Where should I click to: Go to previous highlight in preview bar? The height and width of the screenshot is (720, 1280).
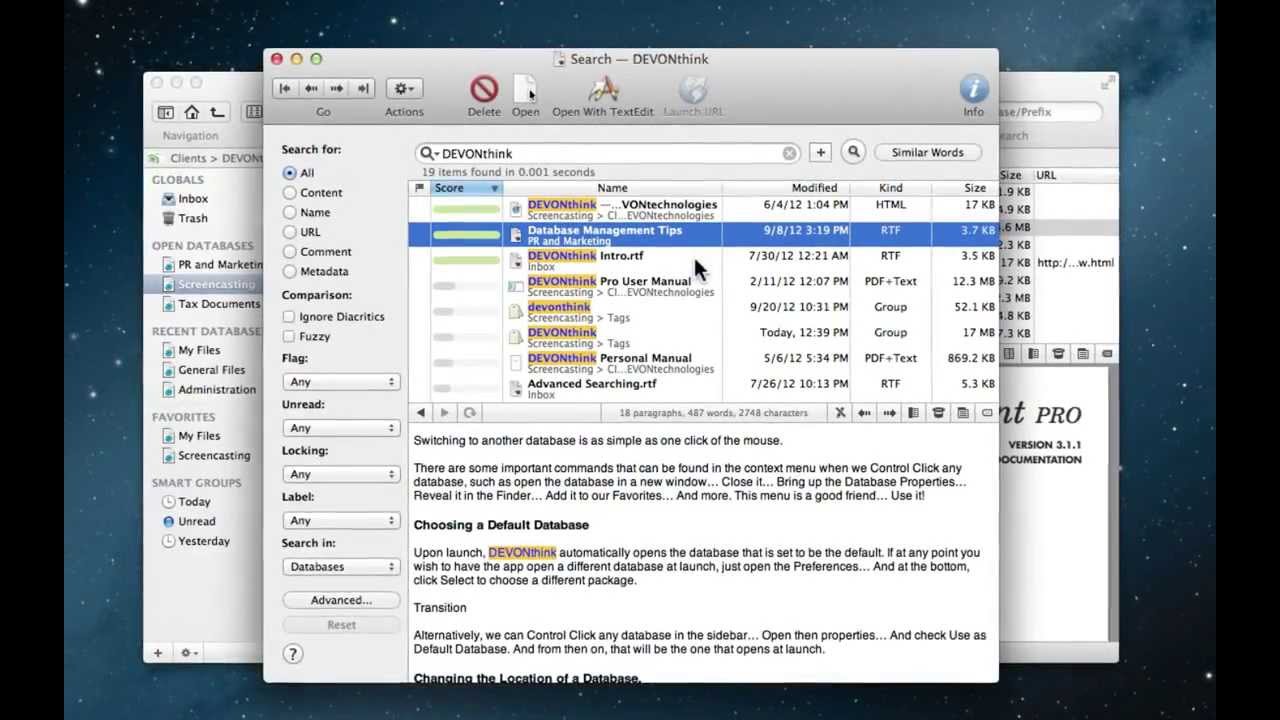pyautogui.click(x=864, y=413)
